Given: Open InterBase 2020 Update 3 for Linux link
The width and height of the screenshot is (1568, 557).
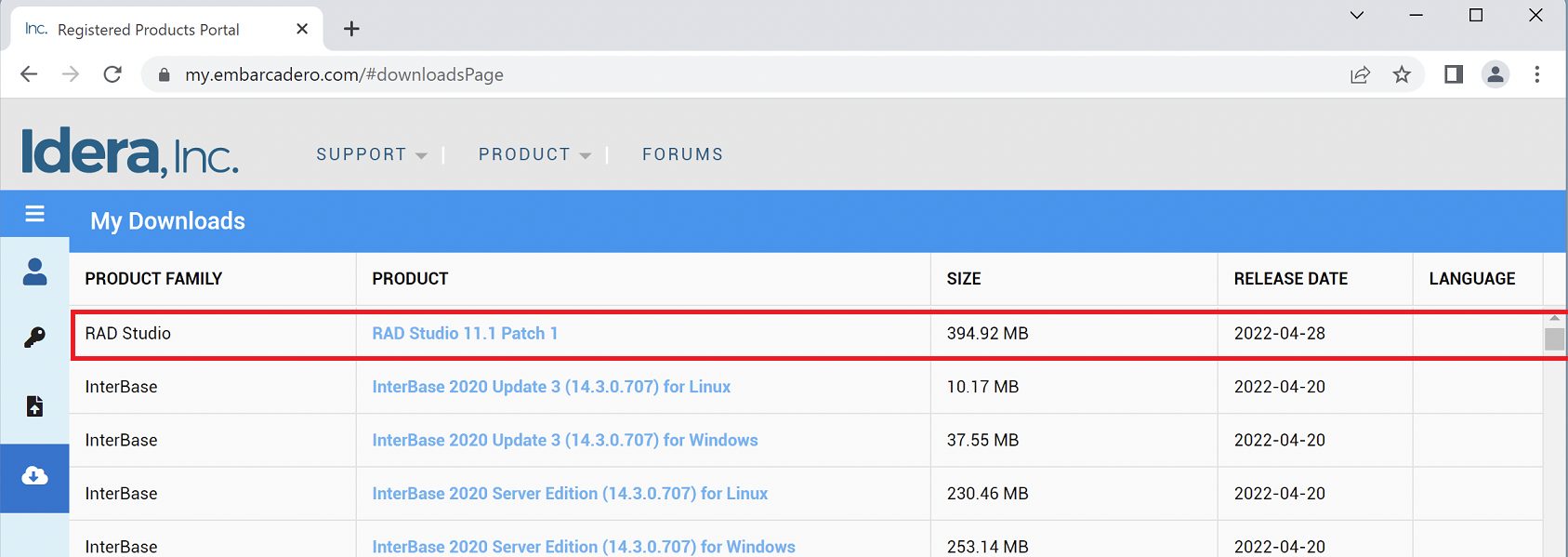Looking at the screenshot, I should click(x=551, y=387).
